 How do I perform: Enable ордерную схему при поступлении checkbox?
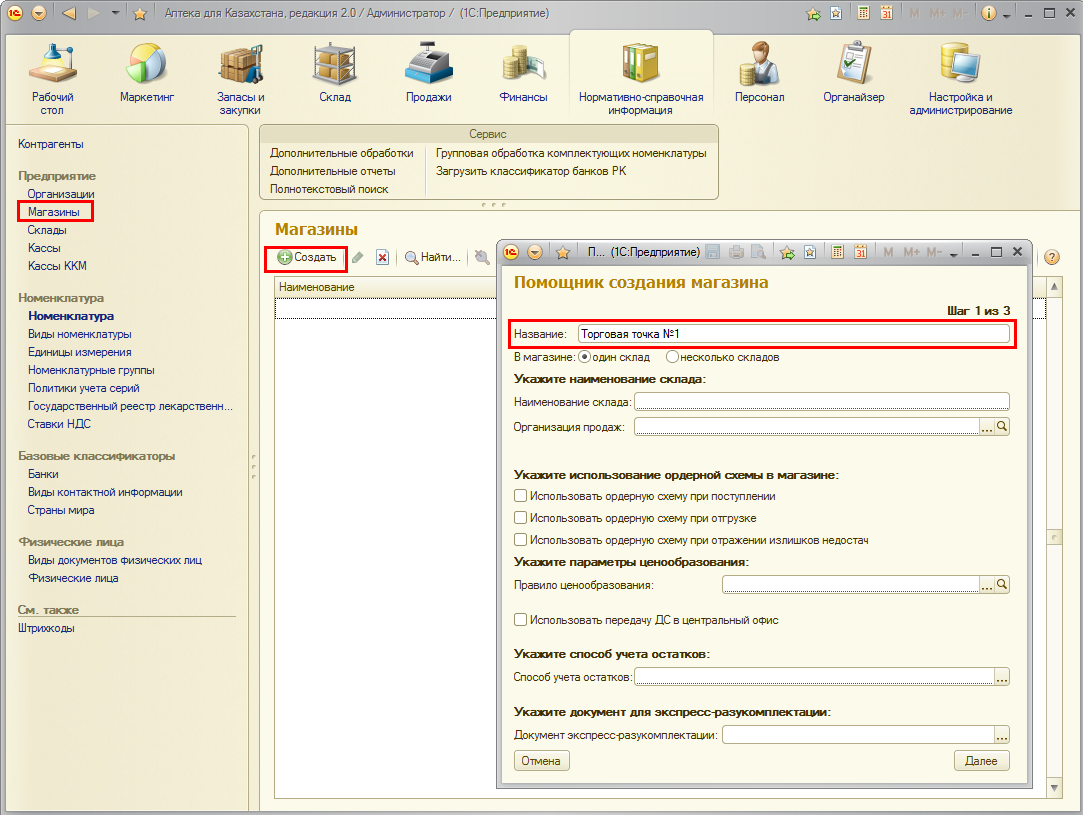pyautogui.click(x=520, y=496)
